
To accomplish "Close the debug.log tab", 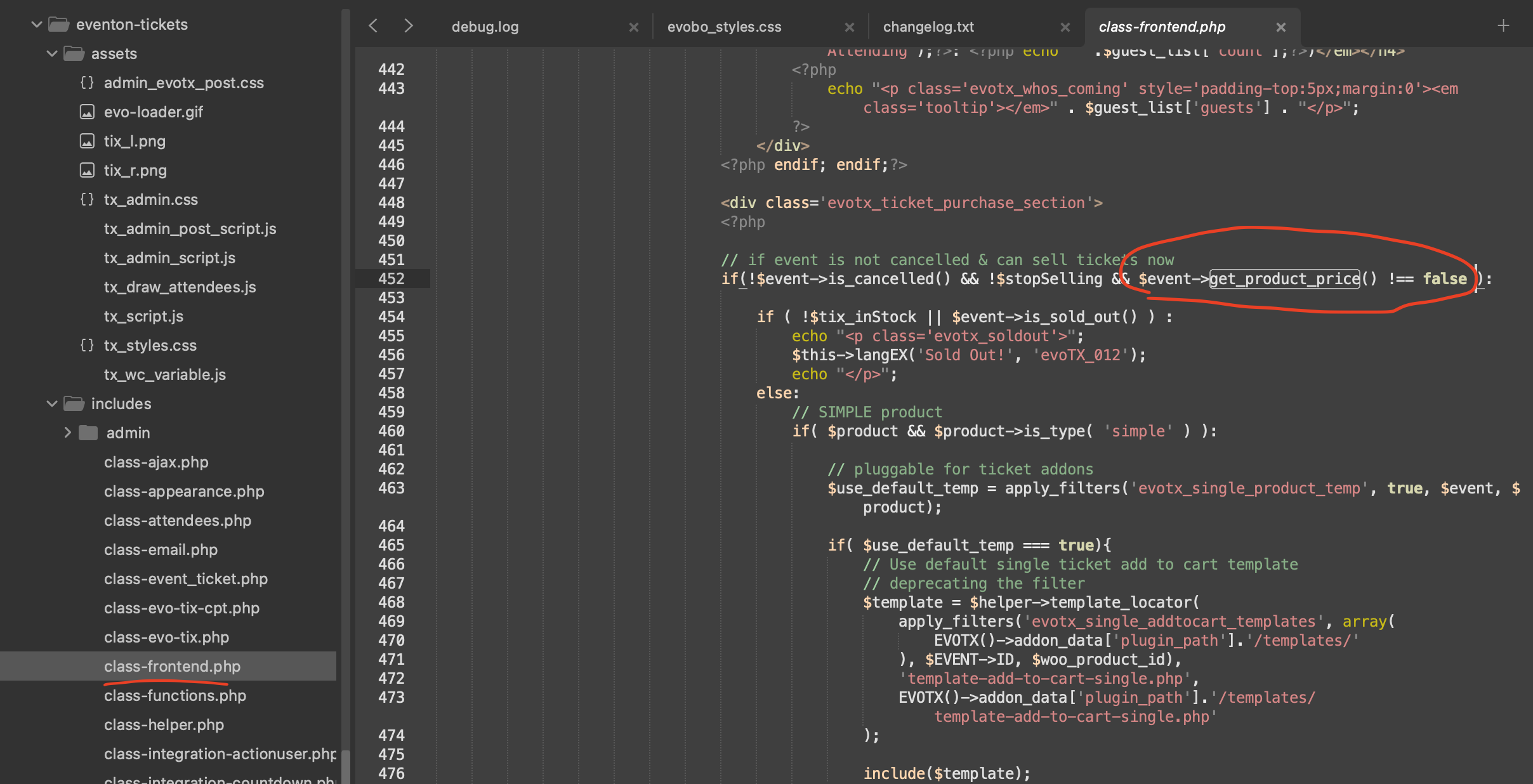I will click(x=633, y=27).
